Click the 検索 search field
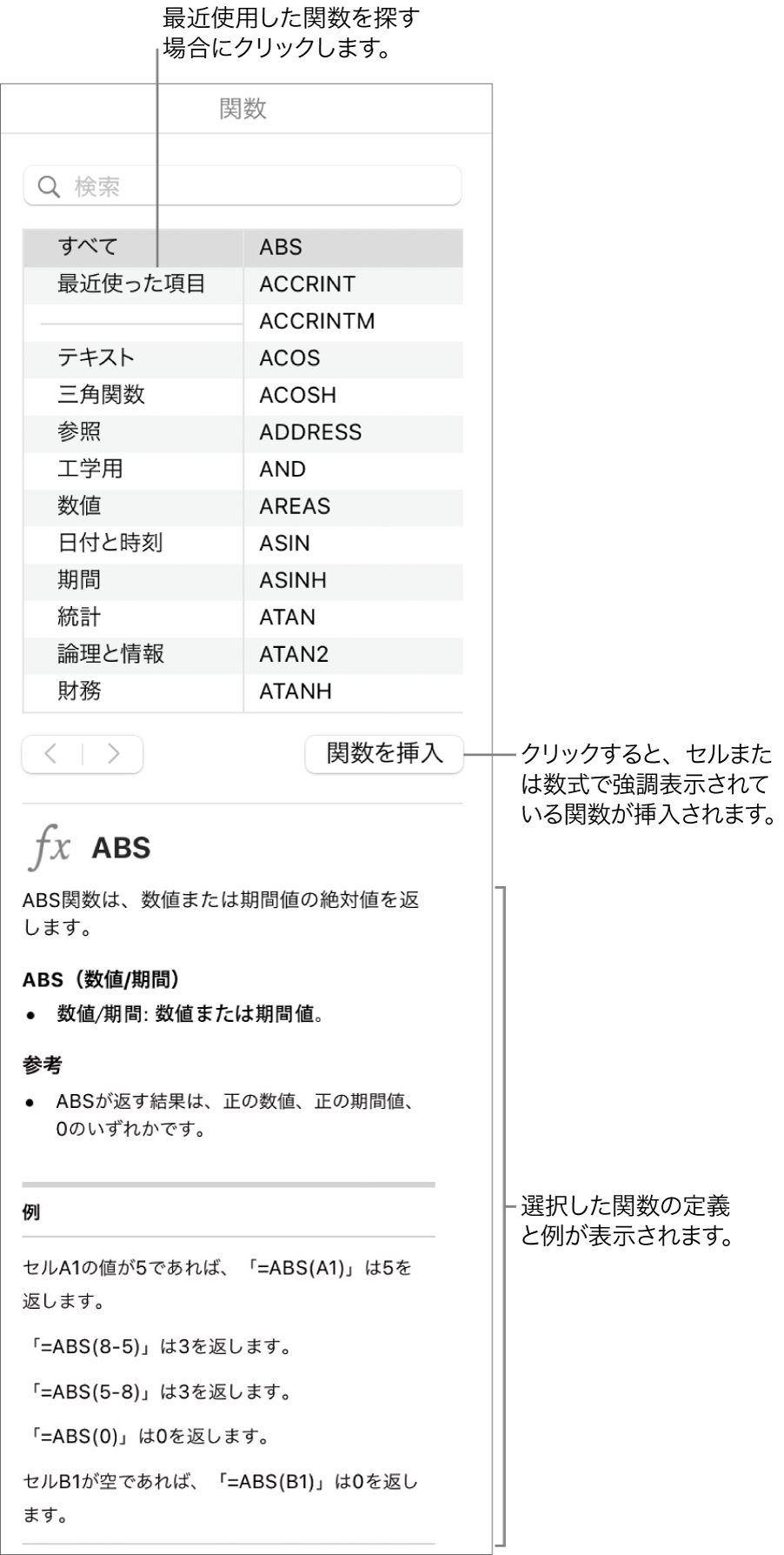This screenshot has width=784, height=1555. pyautogui.click(x=243, y=186)
